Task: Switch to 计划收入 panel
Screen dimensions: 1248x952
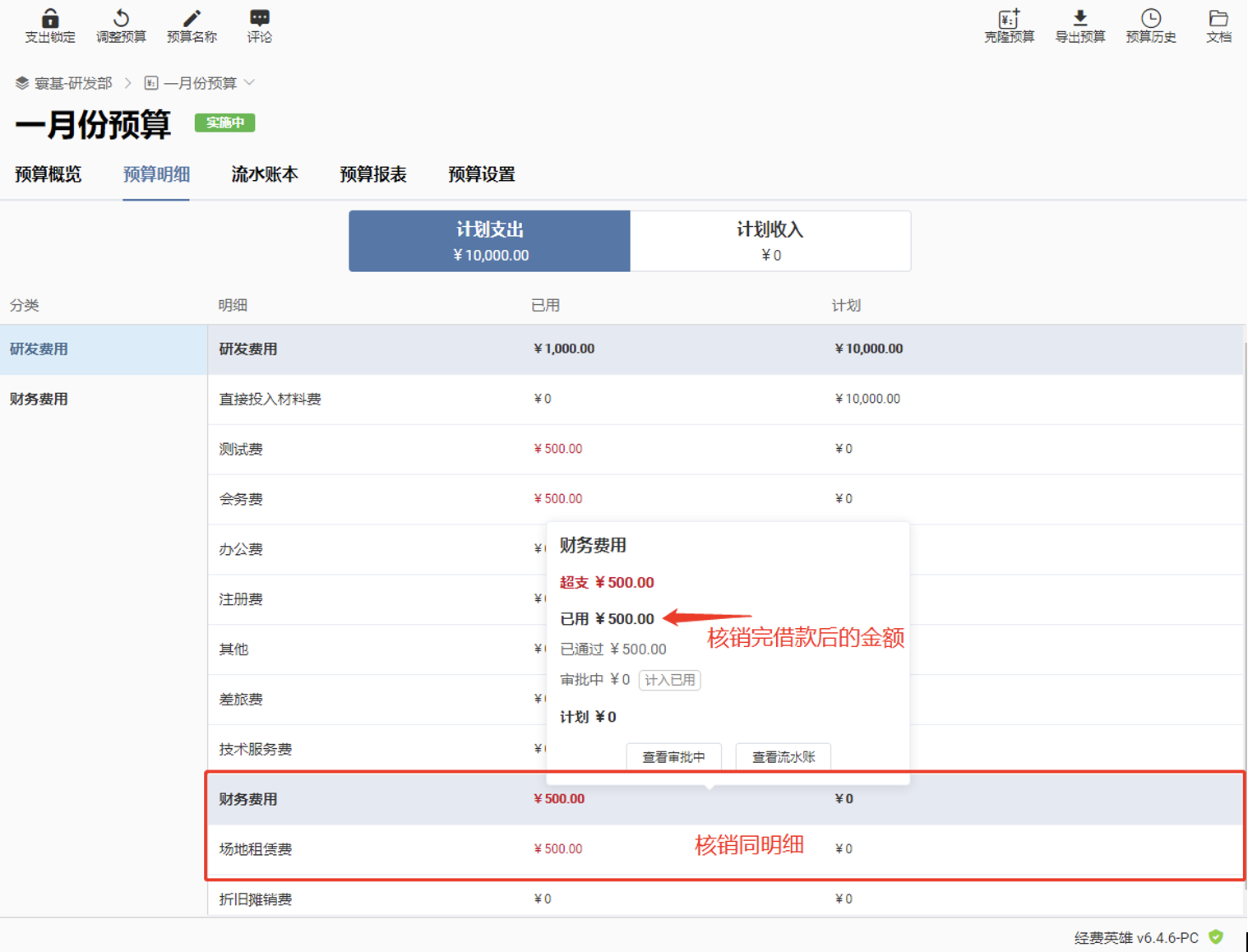Action: pyautogui.click(x=770, y=241)
